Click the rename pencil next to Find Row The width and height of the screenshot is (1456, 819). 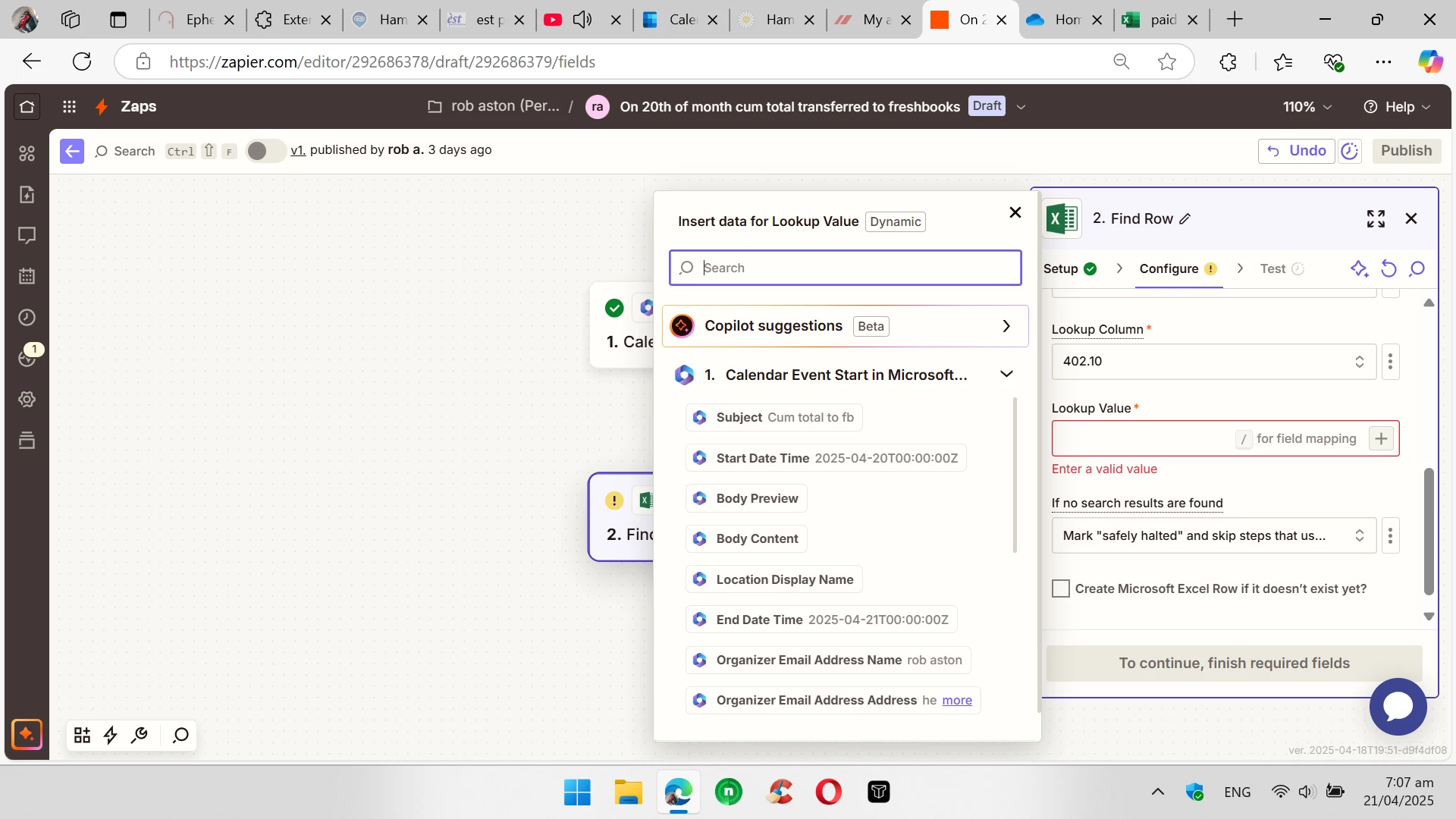click(x=1185, y=219)
